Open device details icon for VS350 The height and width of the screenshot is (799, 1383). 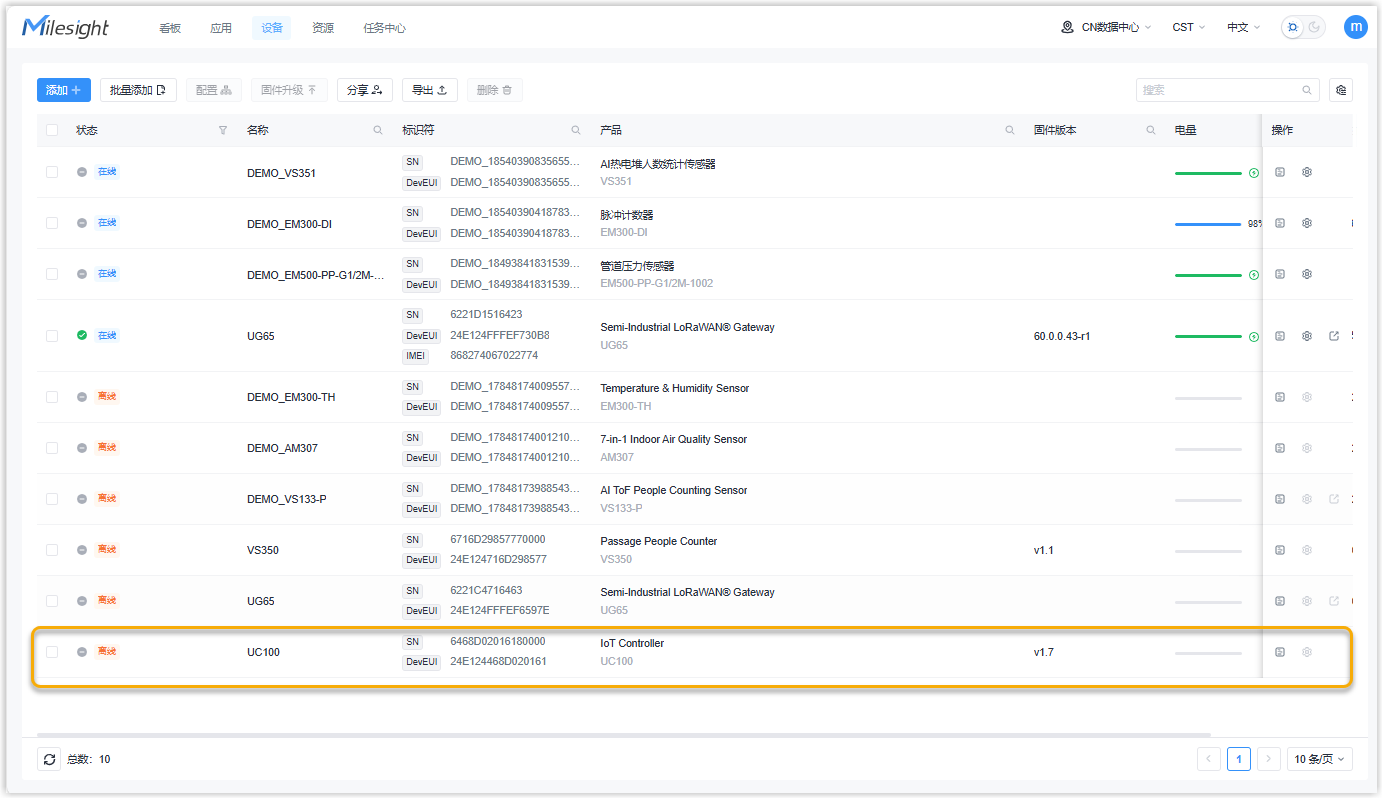coord(1280,550)
